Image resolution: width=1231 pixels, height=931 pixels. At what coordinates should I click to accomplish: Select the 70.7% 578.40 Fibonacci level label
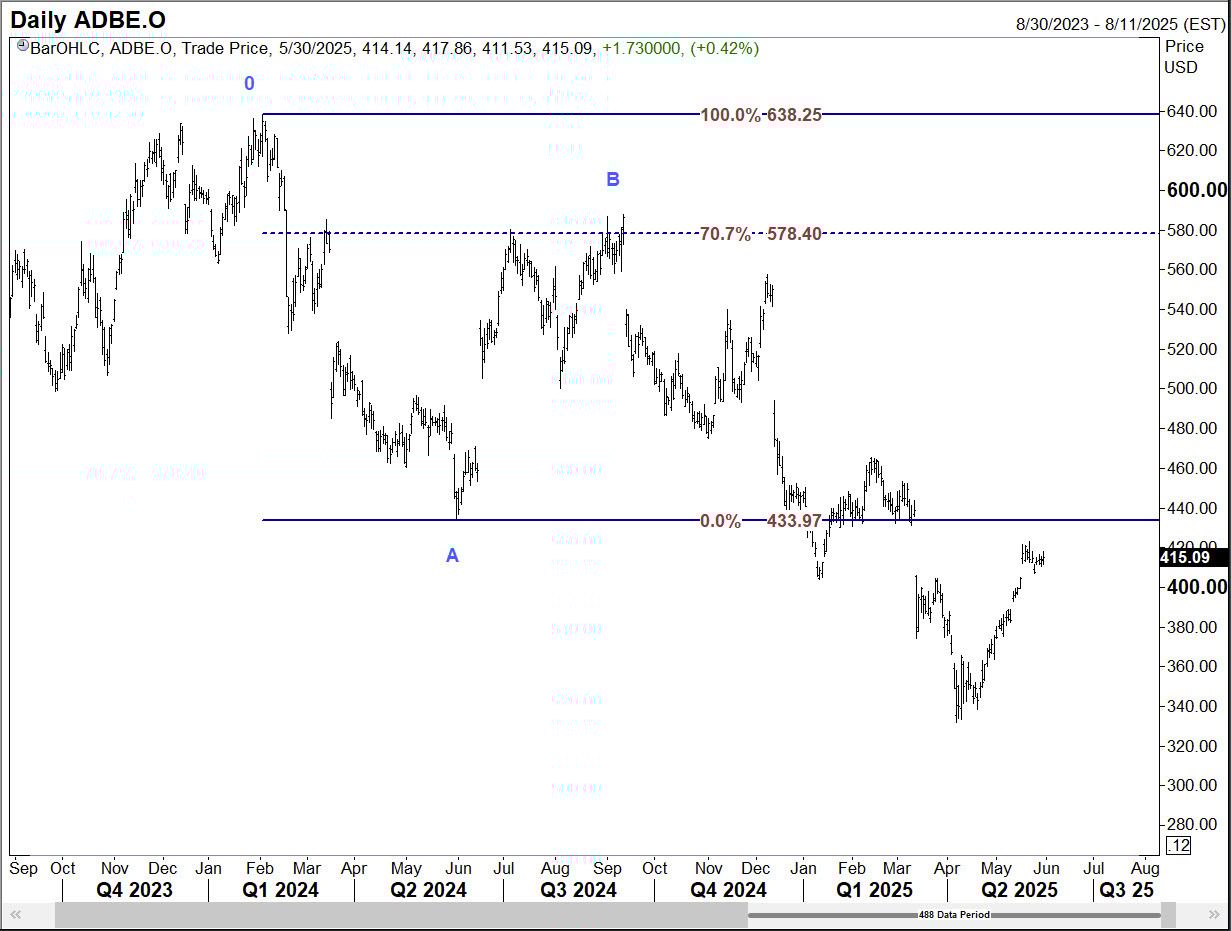[761, 234]
